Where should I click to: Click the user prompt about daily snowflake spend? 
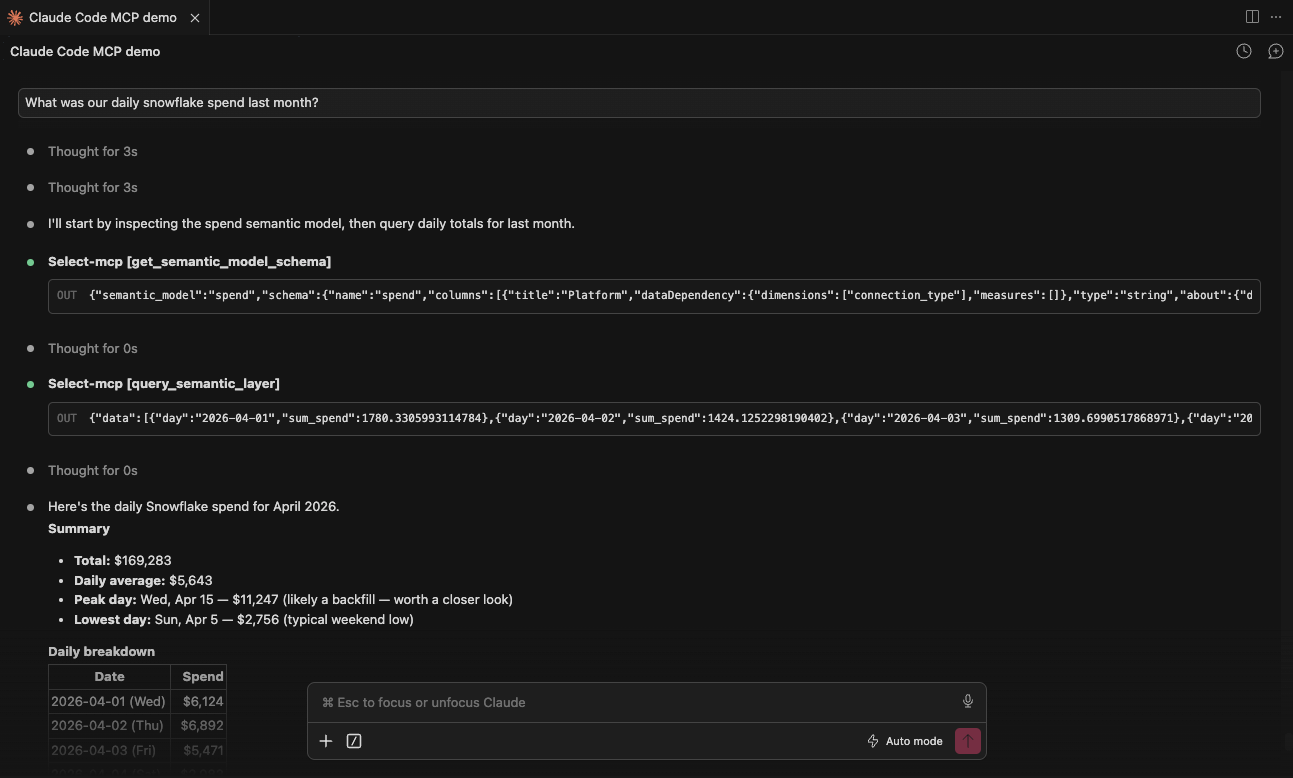(x=639, y=103)
